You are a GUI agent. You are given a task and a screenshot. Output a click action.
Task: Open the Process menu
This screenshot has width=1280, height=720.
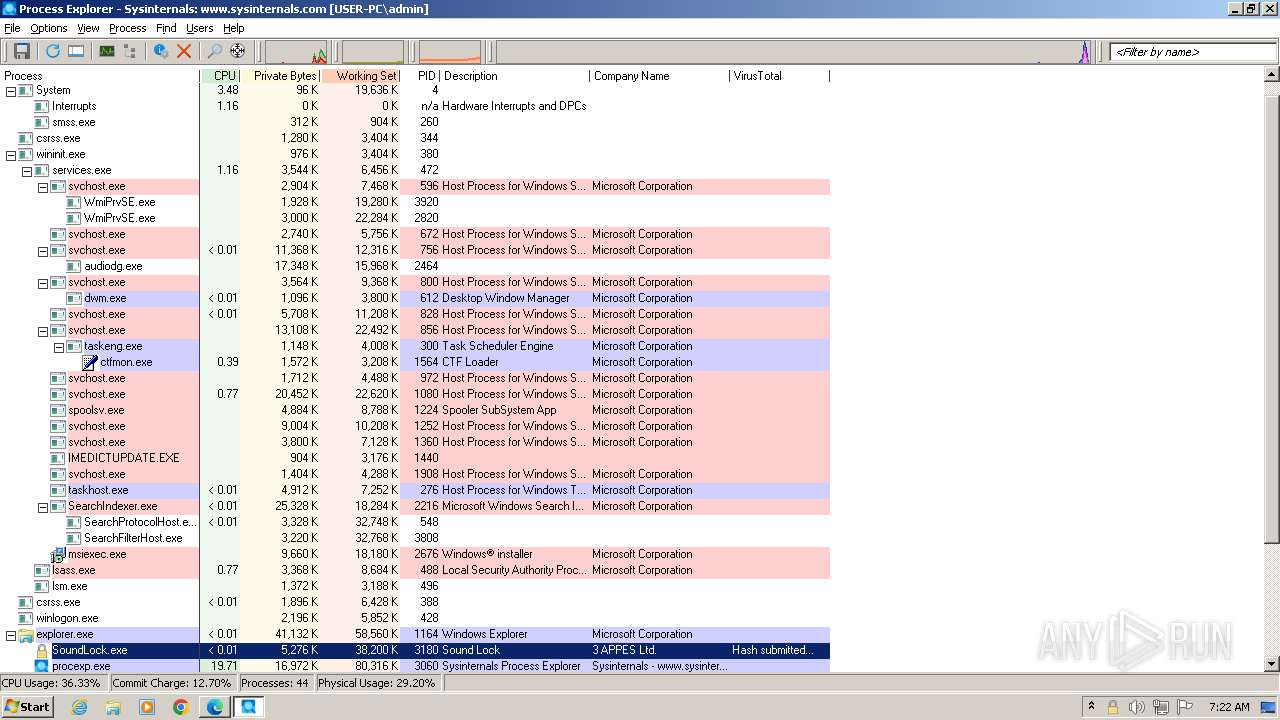(128, 28)
